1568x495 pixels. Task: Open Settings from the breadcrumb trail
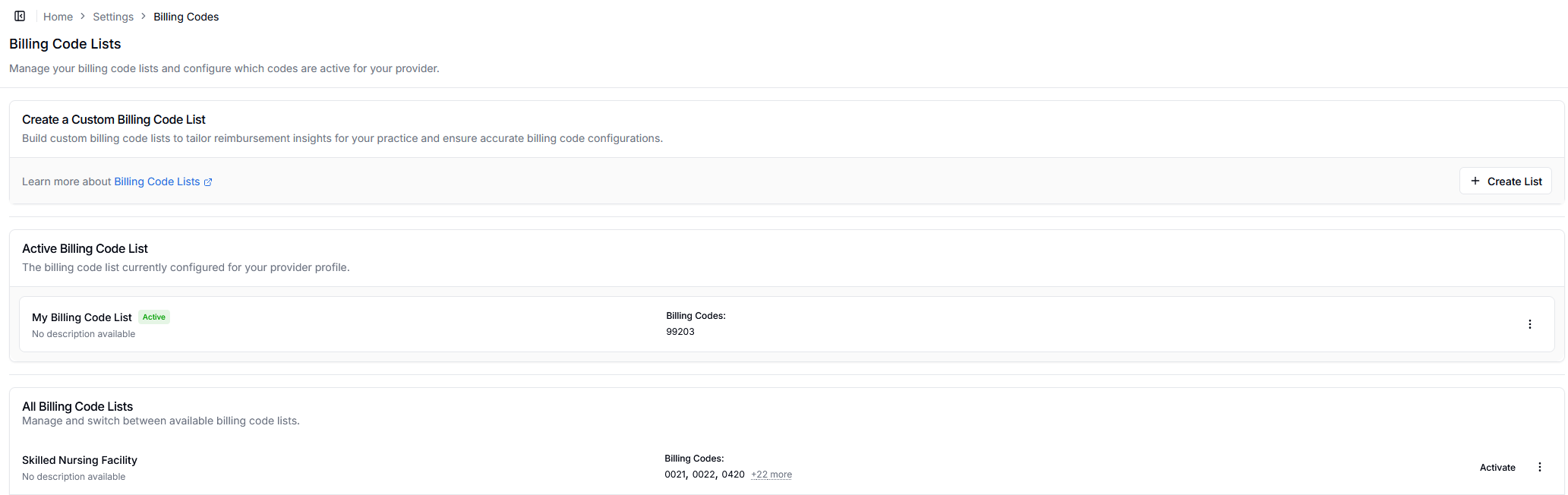tap(112, 16)
